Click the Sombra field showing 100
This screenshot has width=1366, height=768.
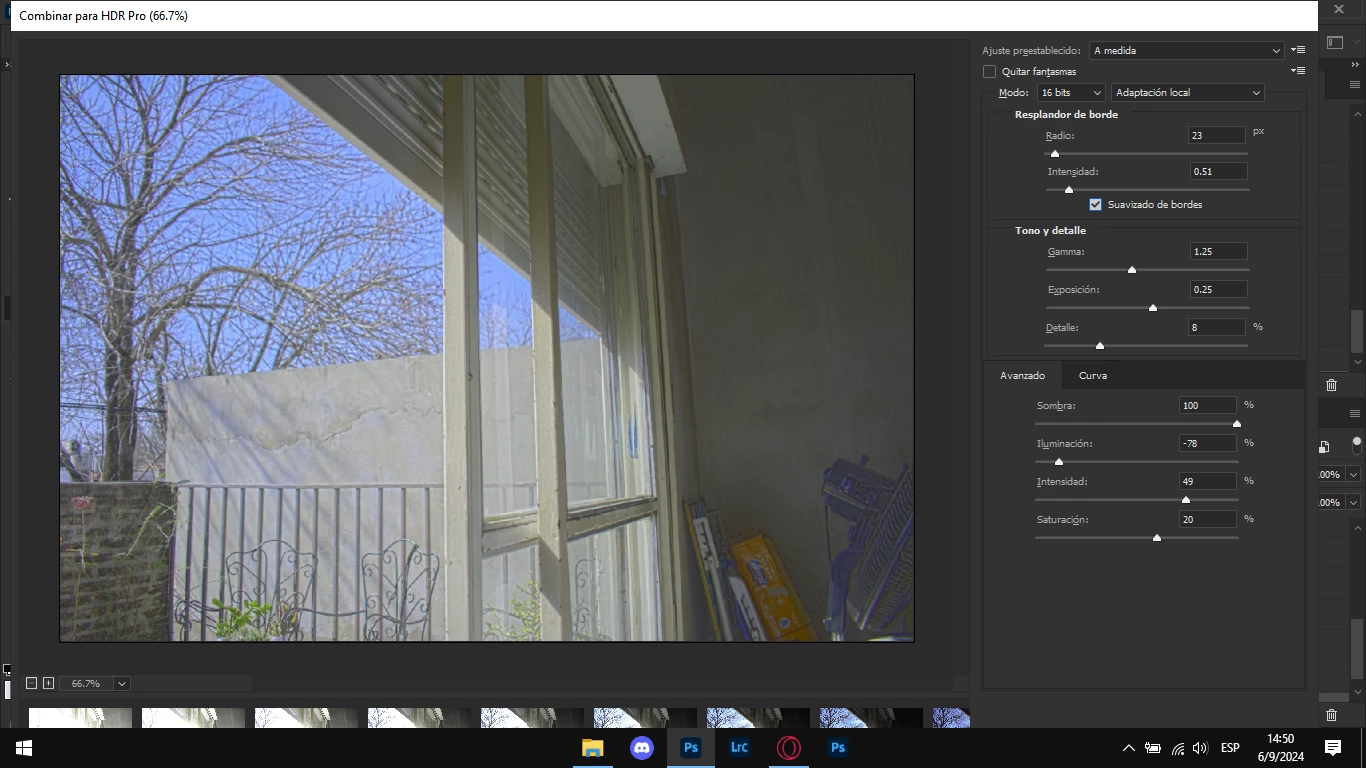1208,405
